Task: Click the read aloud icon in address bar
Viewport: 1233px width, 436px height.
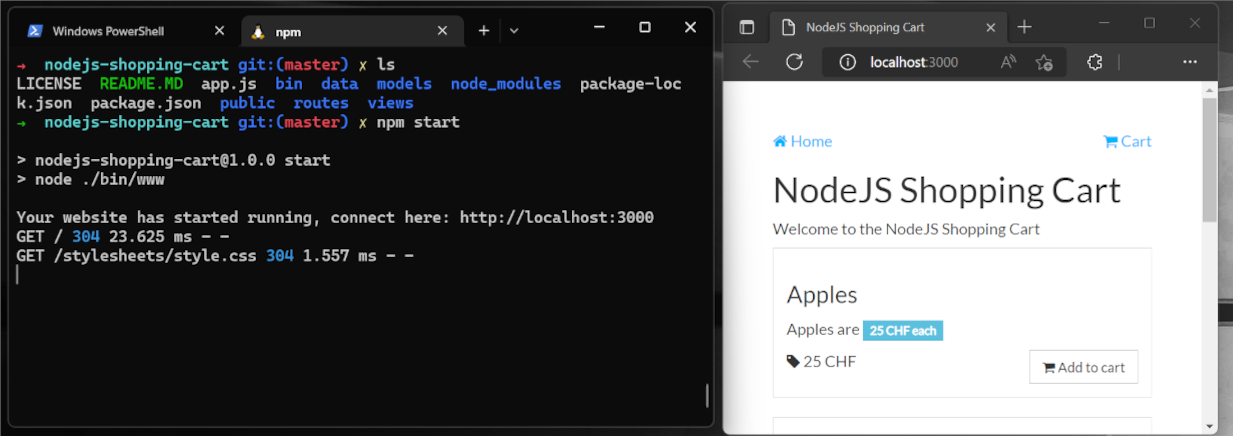Action: coord(1008,62)
